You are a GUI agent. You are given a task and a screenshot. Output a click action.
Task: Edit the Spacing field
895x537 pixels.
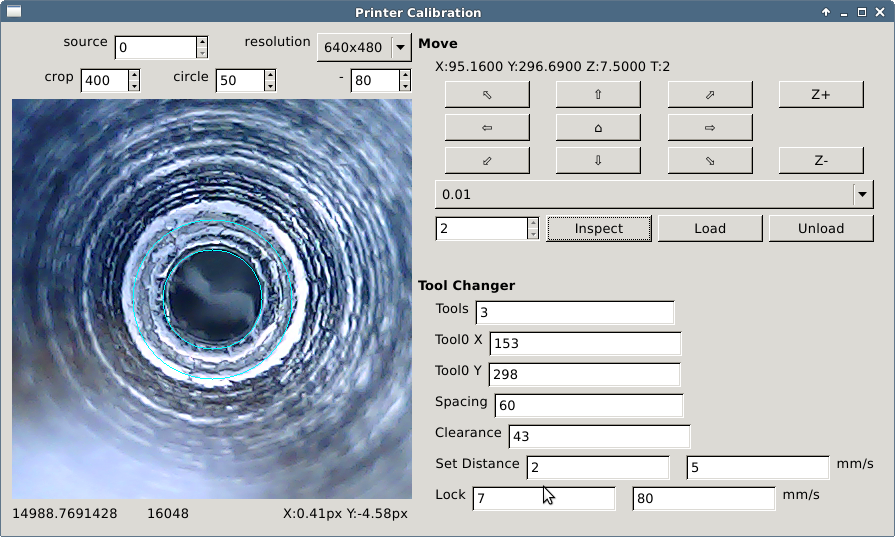(588, 405)
